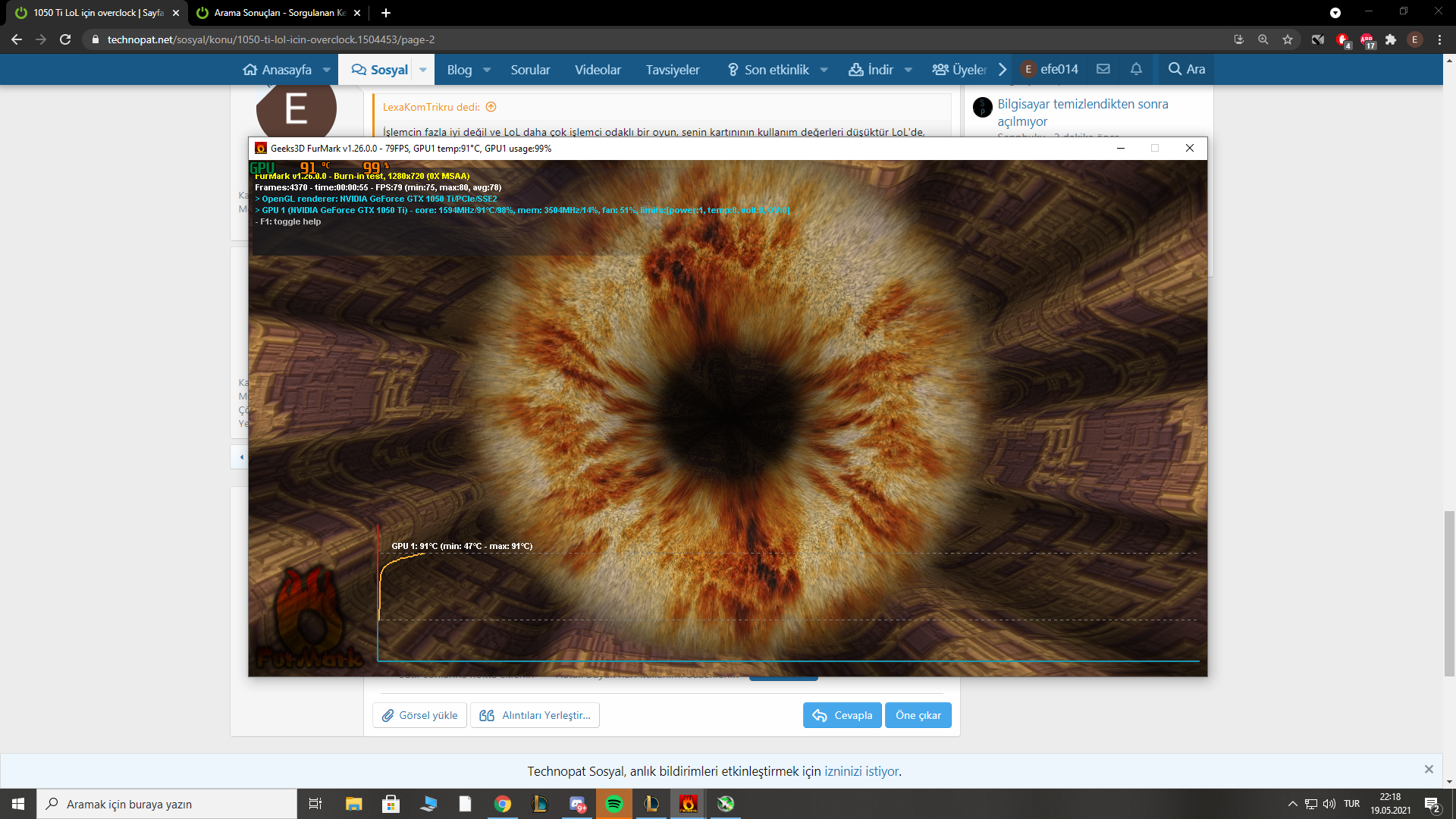1456x819 pixels.
Task: Open Discord from the taskbar
Action: (x=578, y=804)
